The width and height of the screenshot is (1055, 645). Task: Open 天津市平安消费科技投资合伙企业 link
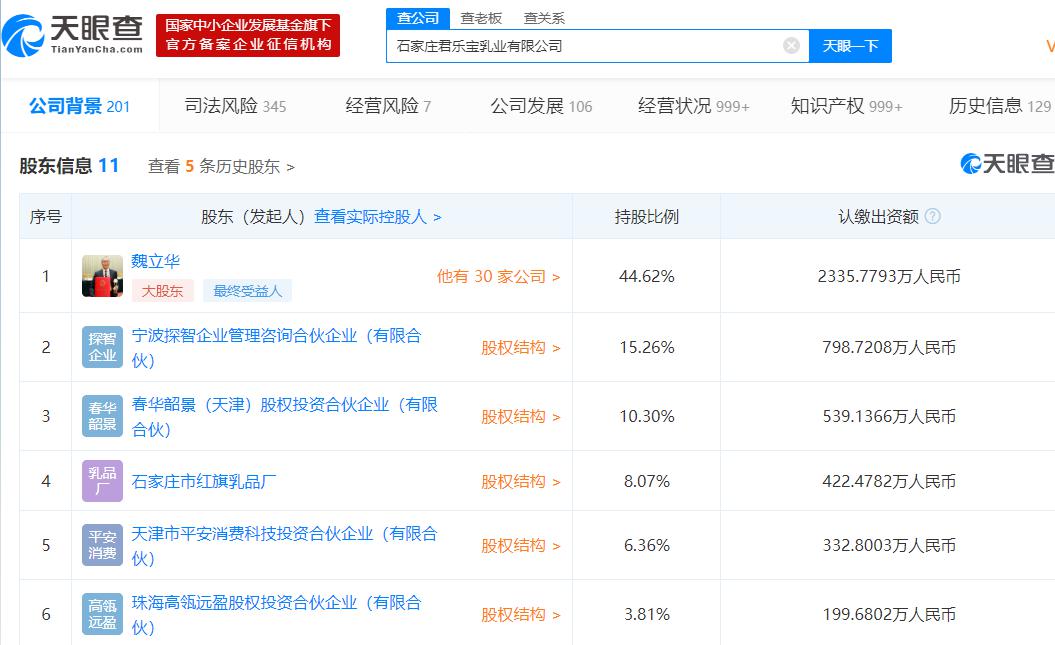coord(285,546)
